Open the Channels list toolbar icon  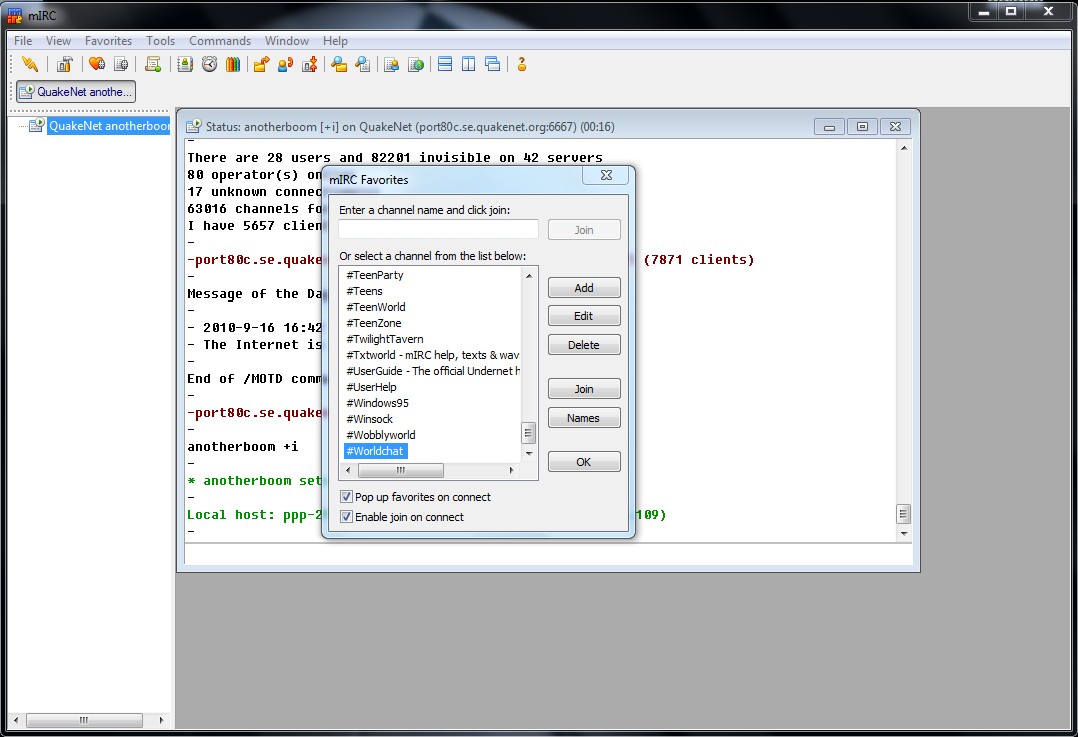click(121, 64)
